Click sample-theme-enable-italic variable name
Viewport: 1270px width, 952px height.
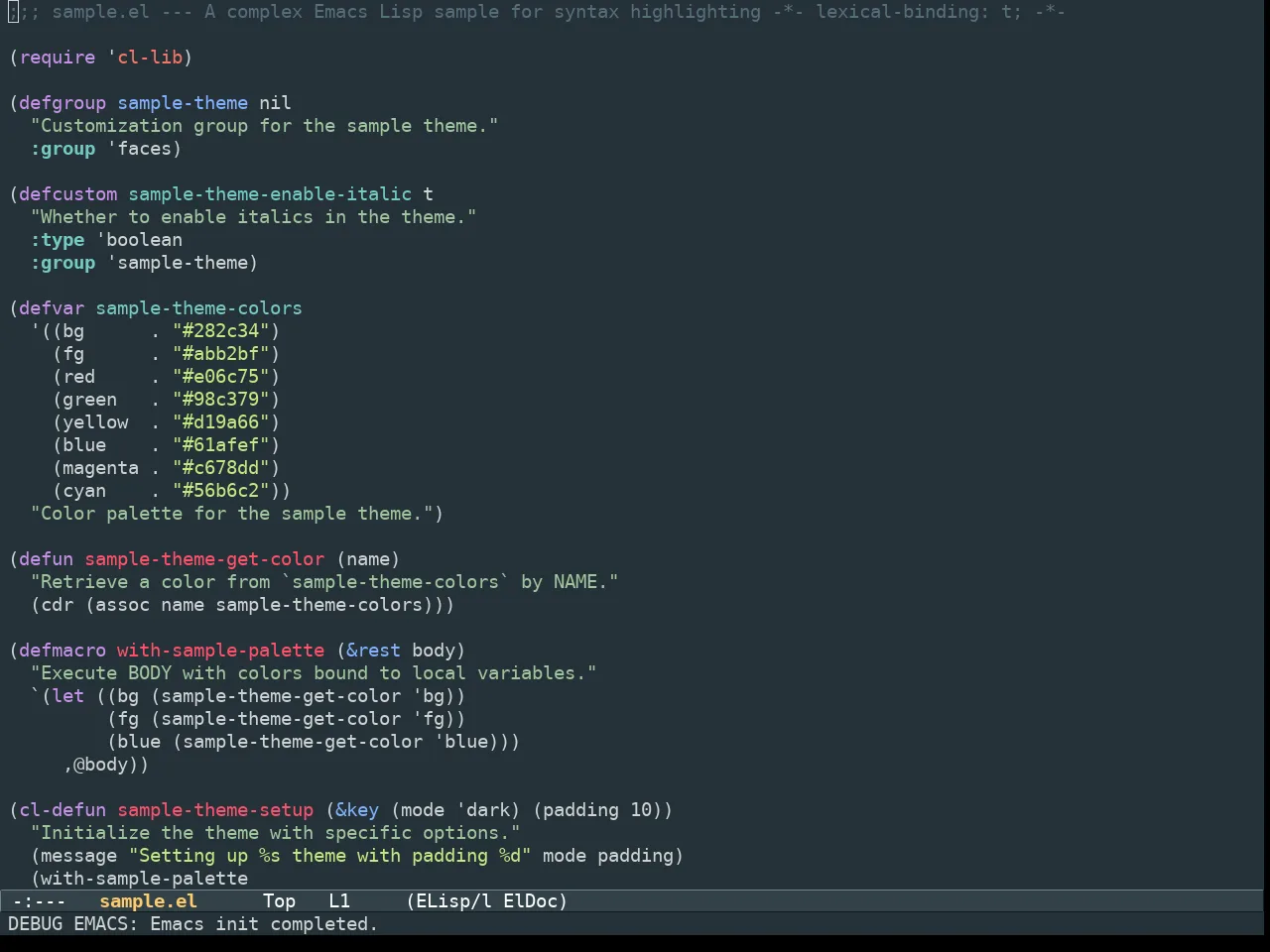pos(270,194)
